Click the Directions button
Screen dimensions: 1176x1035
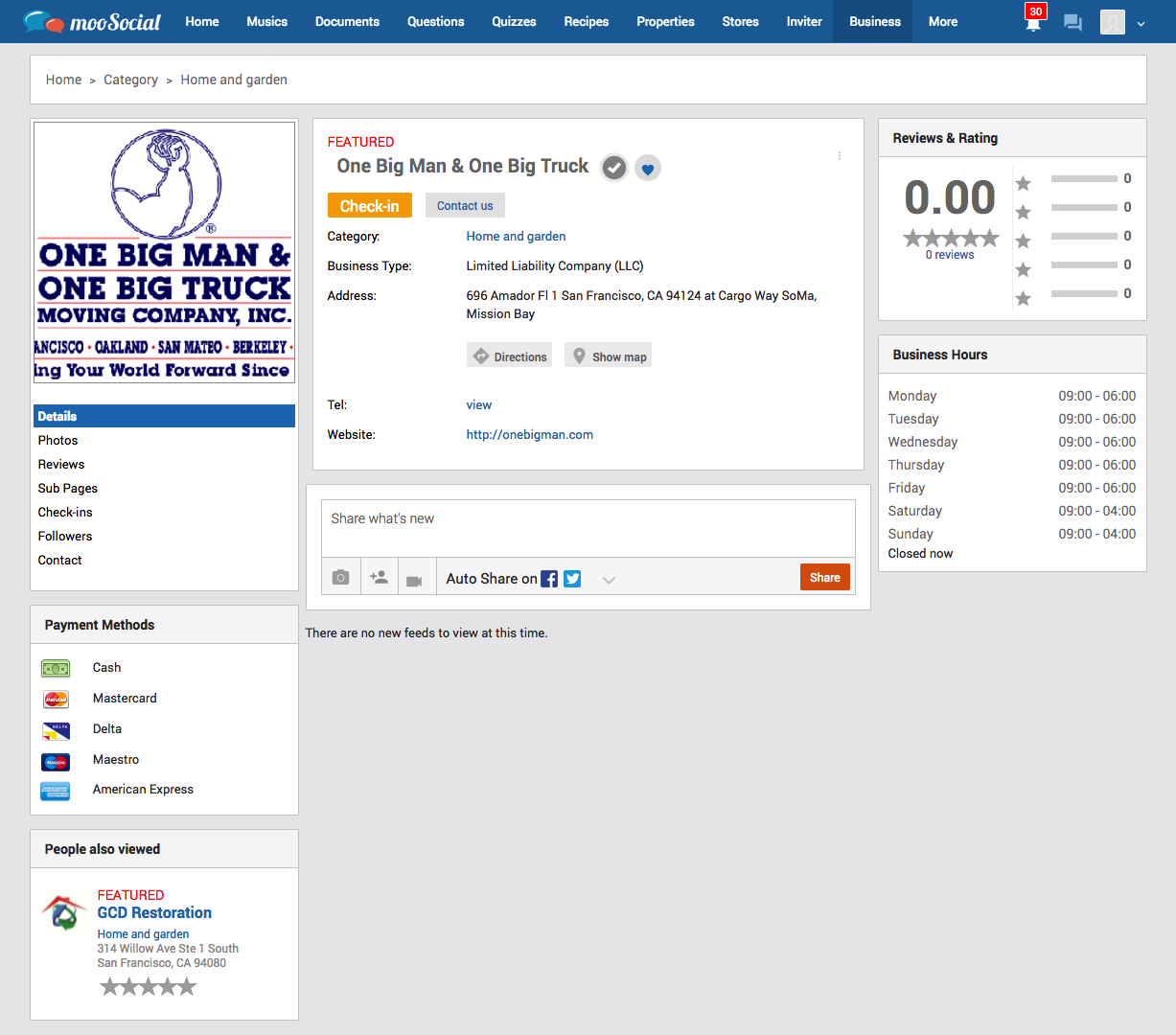(509, 356)
